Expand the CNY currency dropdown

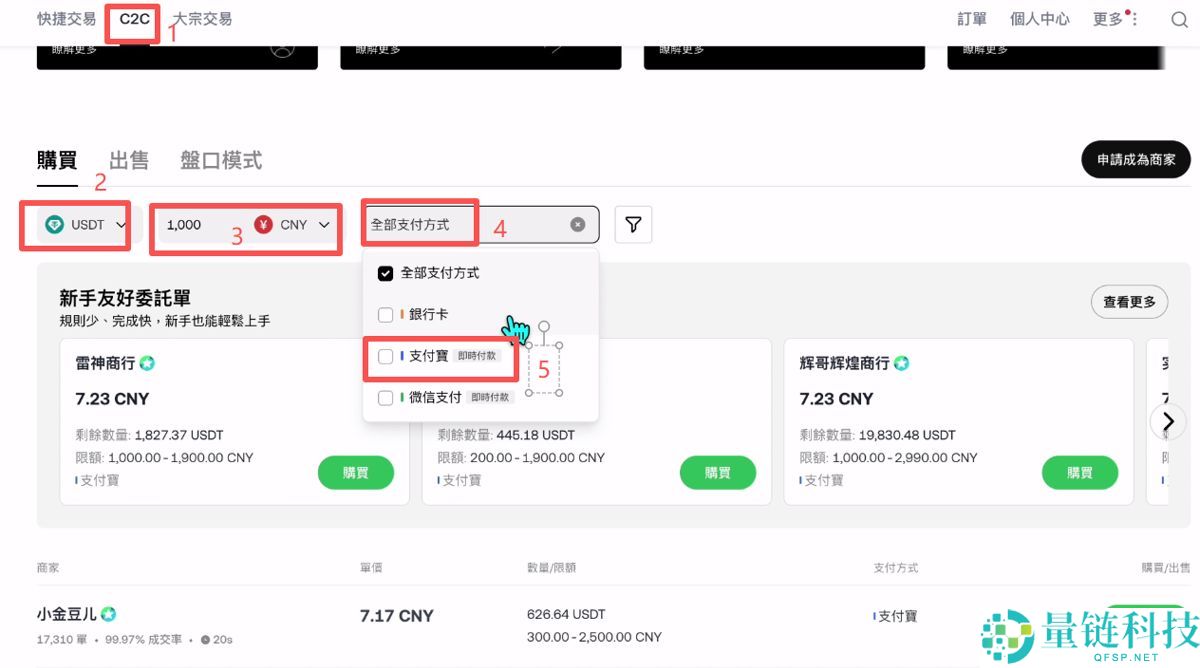pyautogui.click(x=323, y=225)
